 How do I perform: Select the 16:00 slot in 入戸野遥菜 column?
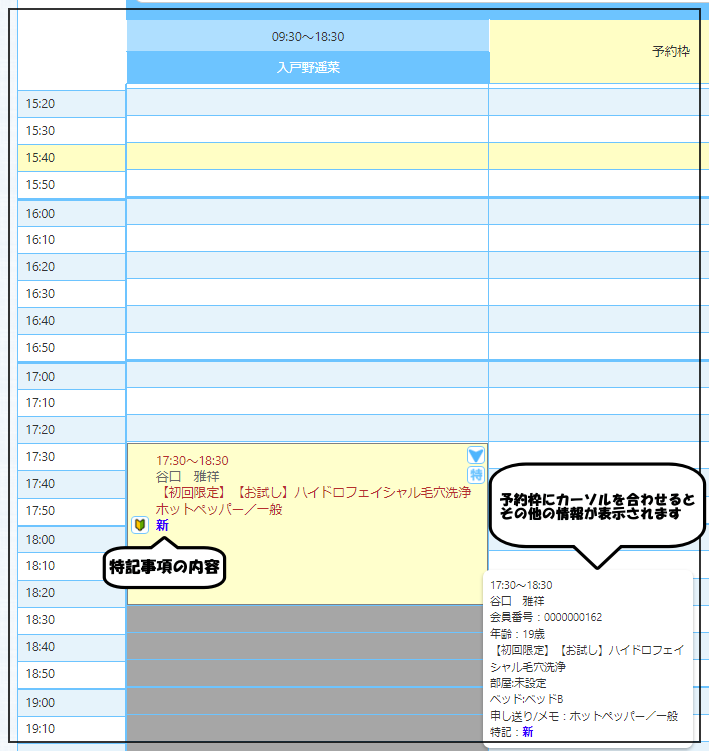pos(308,213)
